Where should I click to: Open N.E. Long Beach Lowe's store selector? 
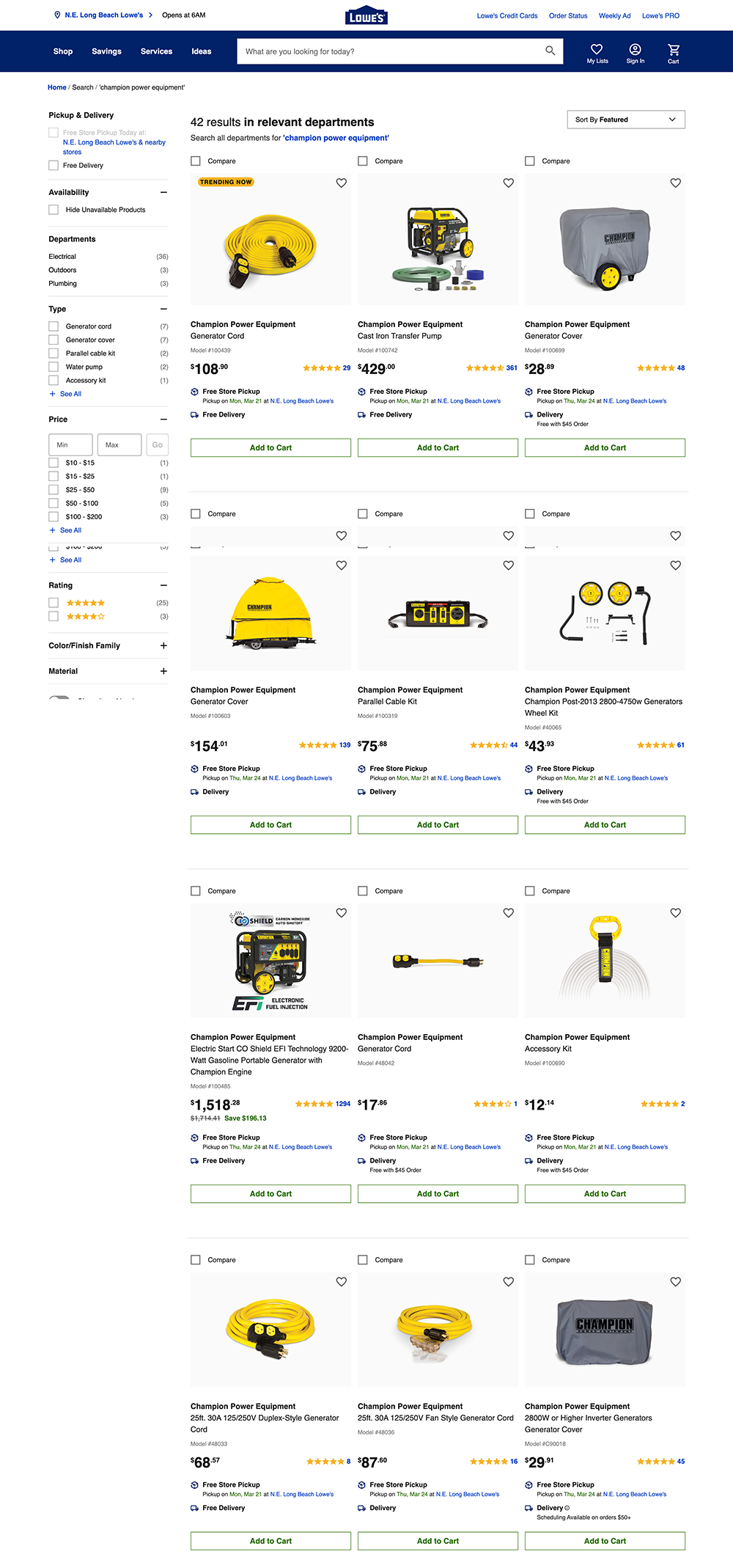tap(104, 15)
